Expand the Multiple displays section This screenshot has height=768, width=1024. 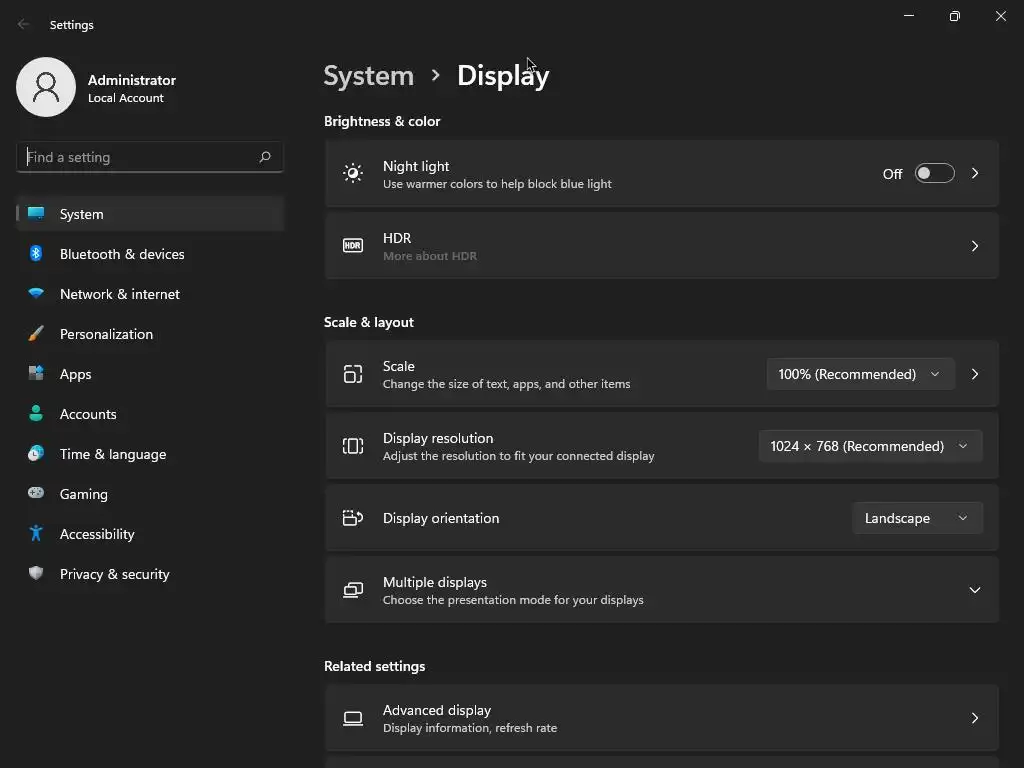coord(974,590)
